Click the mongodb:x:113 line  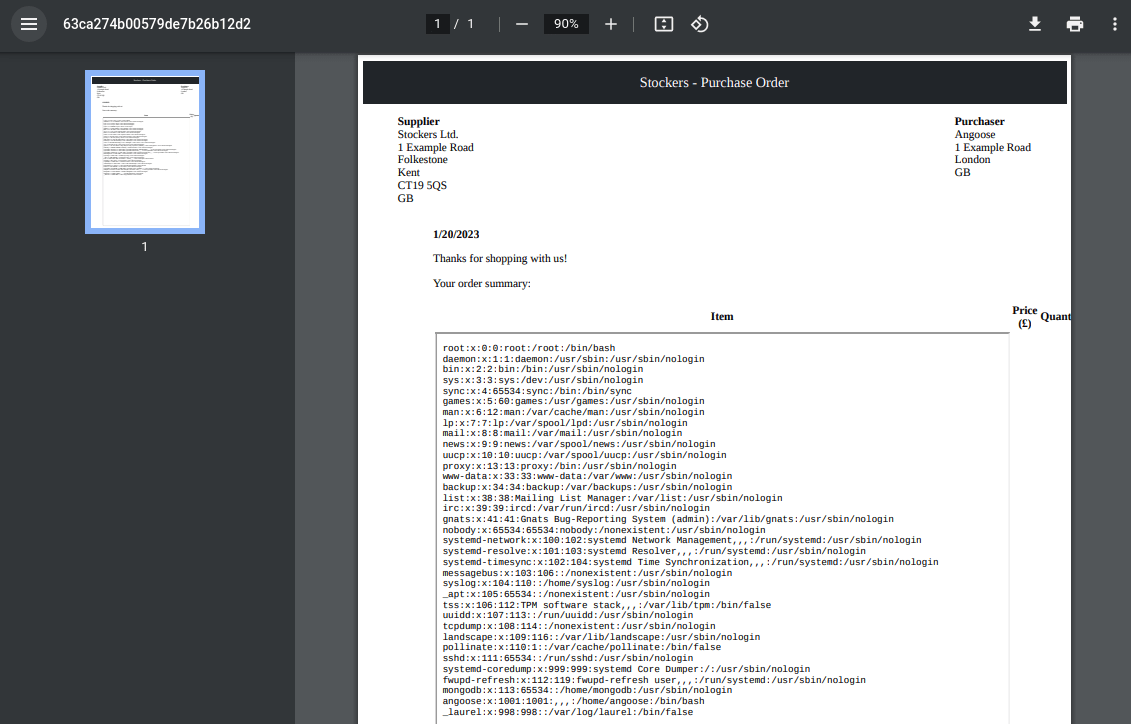click(x=587, y=690)
